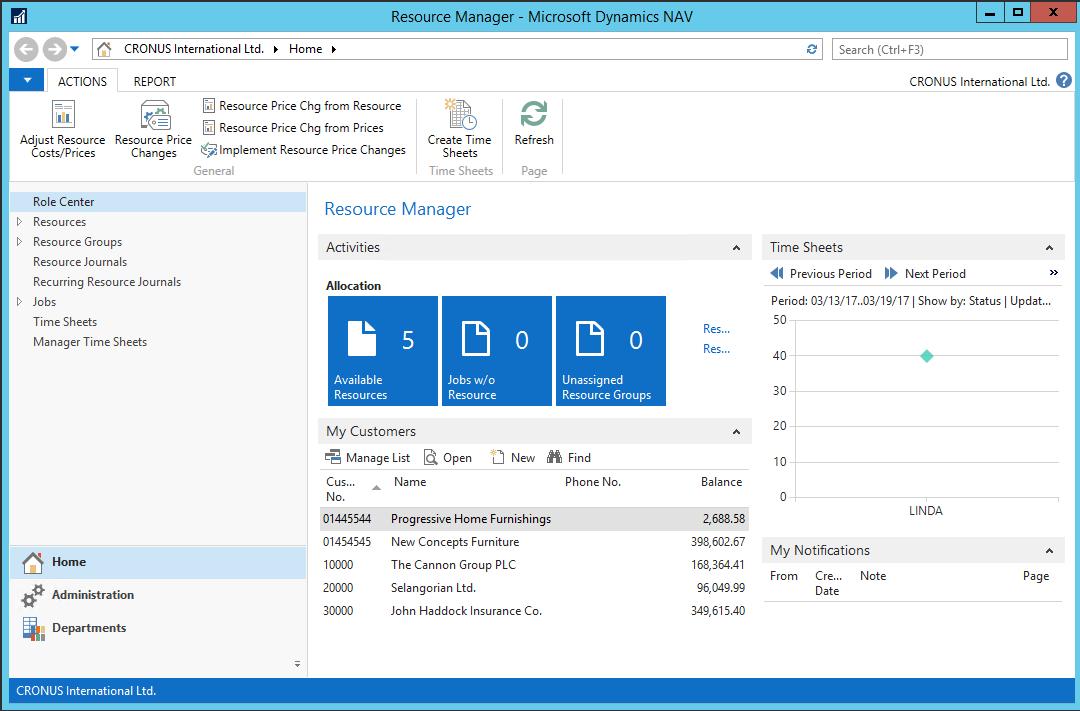Open Resource Price Changes from ribbon

[153, 115]
